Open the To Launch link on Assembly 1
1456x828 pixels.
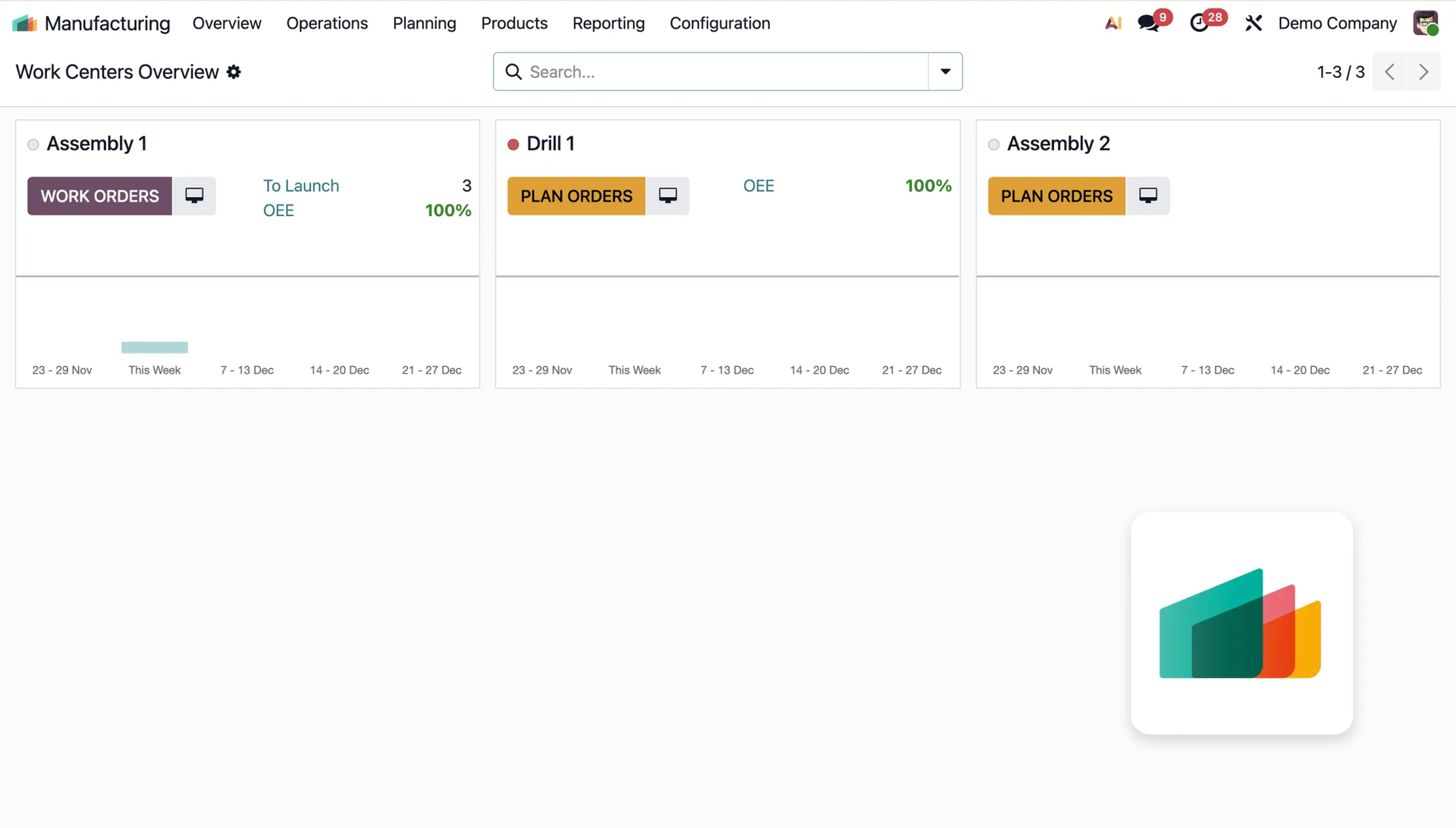tap(301, 186)
